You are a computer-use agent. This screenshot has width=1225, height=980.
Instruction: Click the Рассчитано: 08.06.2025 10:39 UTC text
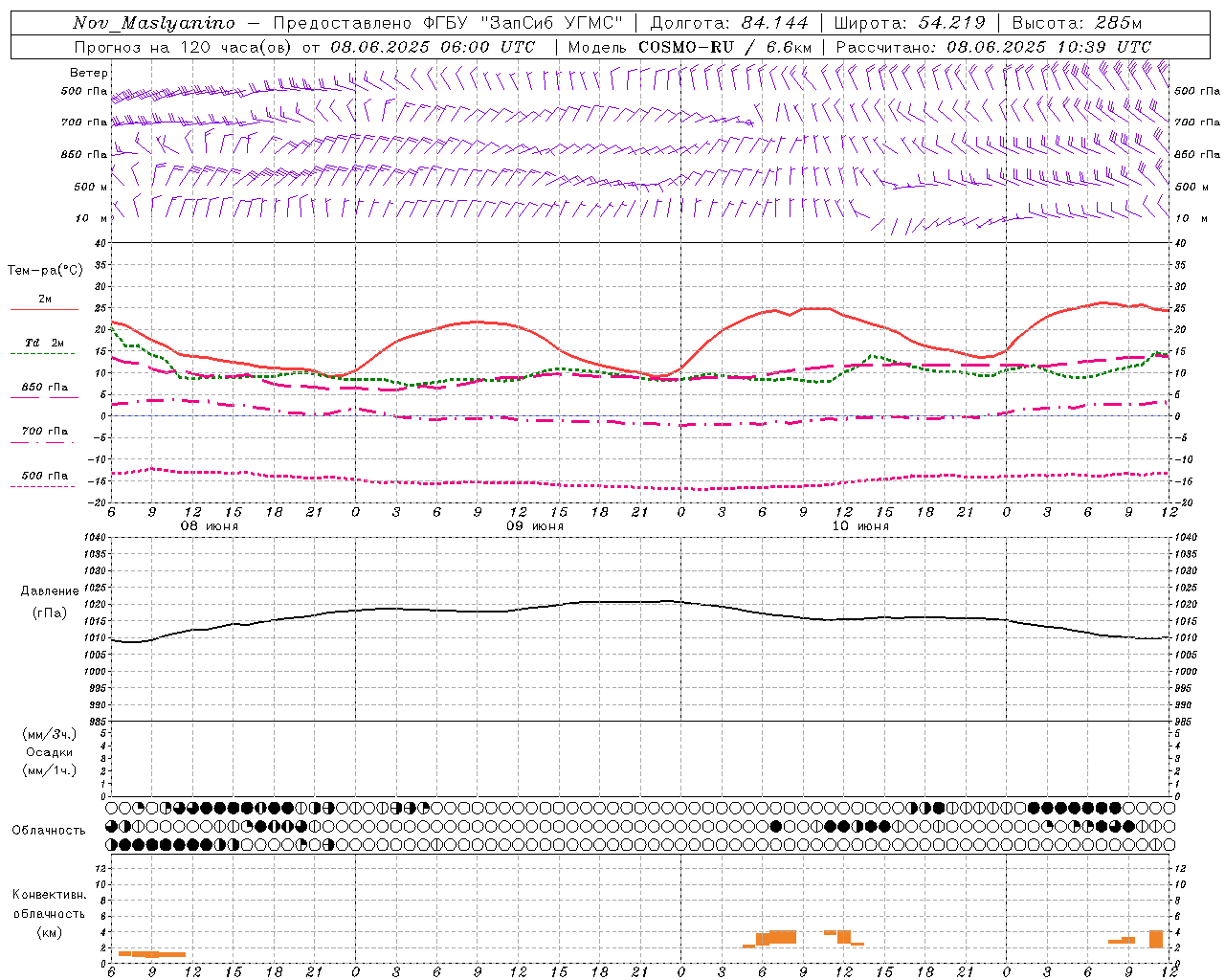[993, 47]
